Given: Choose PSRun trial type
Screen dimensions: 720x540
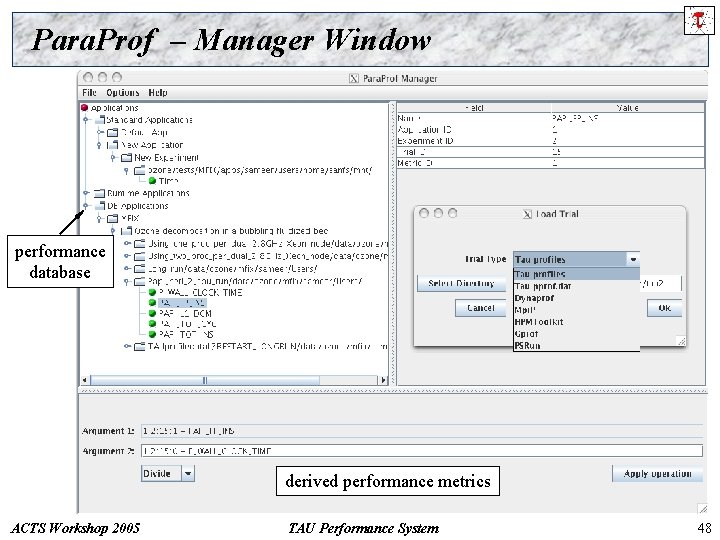Looking at the screenshot, I should point(576,346).
